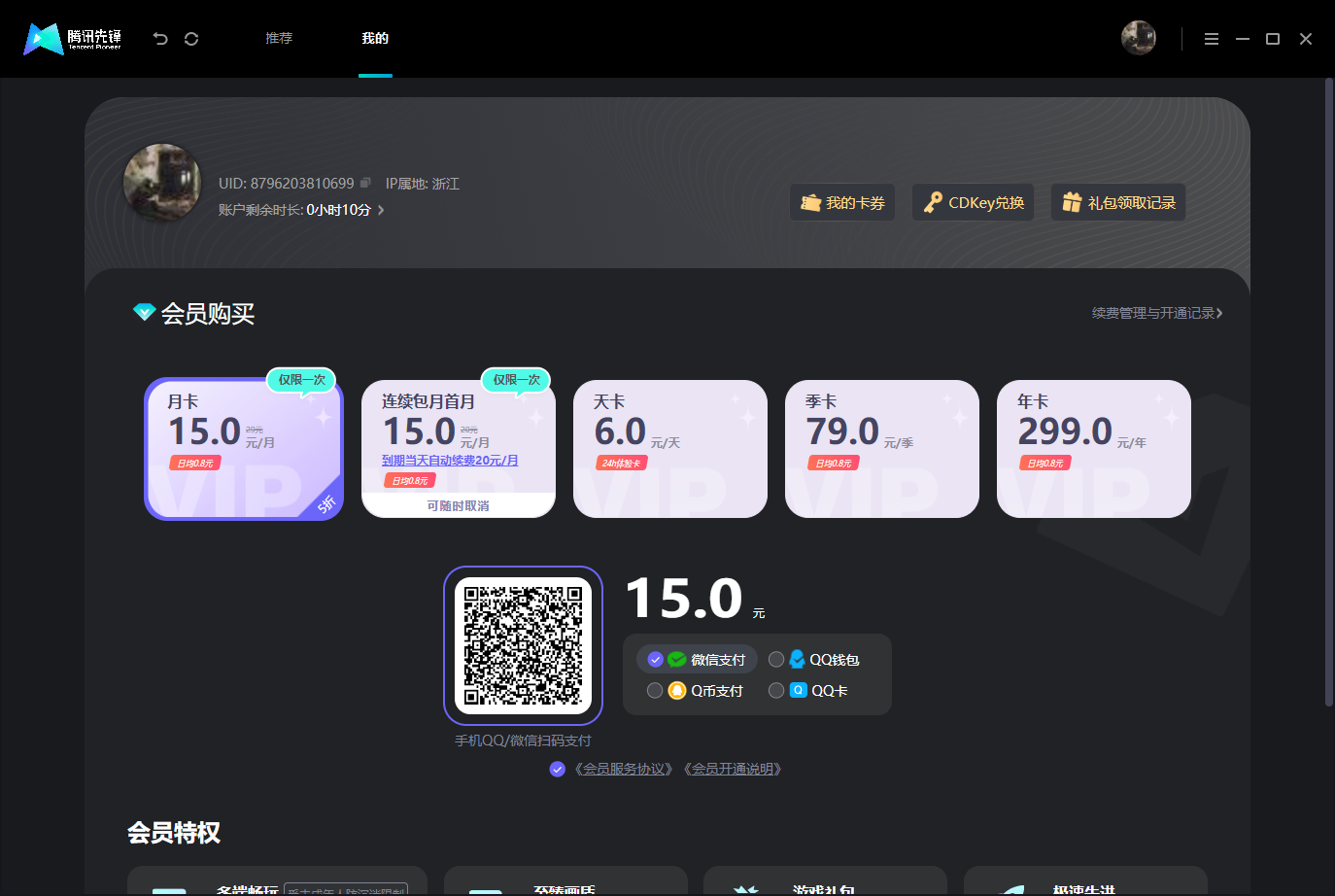The height and width of the screenshot is (896, 1335).
Task: Click the blue QQ钱包 penguin icon
Action: [799, 659]
